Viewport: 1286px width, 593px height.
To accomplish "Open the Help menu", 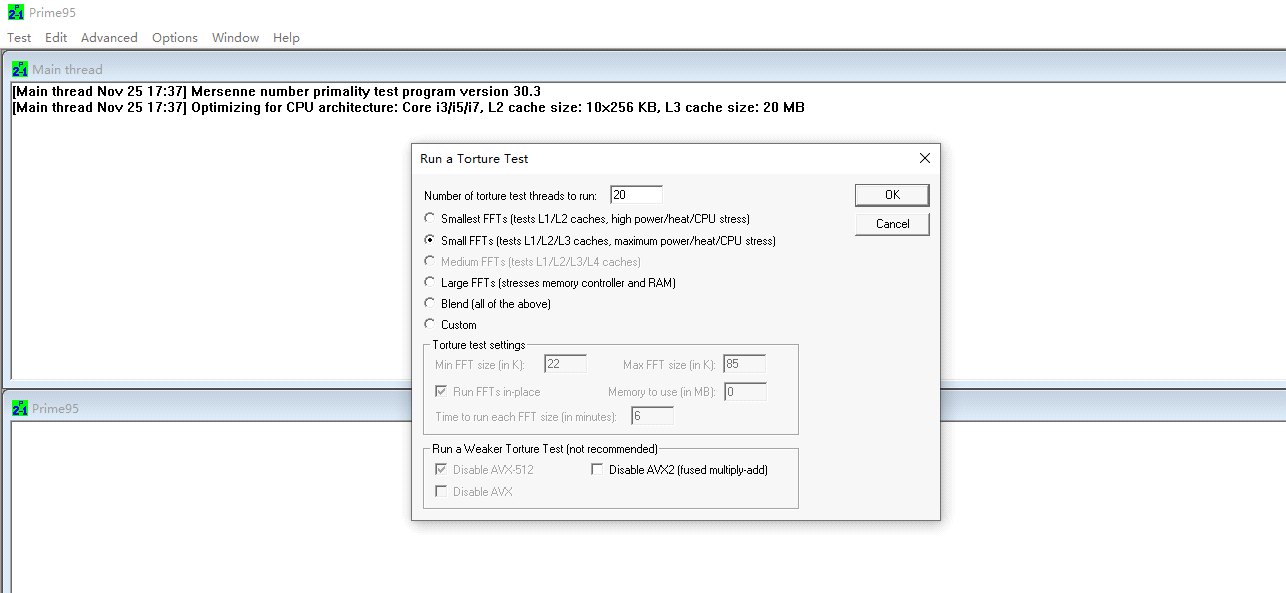I will [x=286, y=37].
